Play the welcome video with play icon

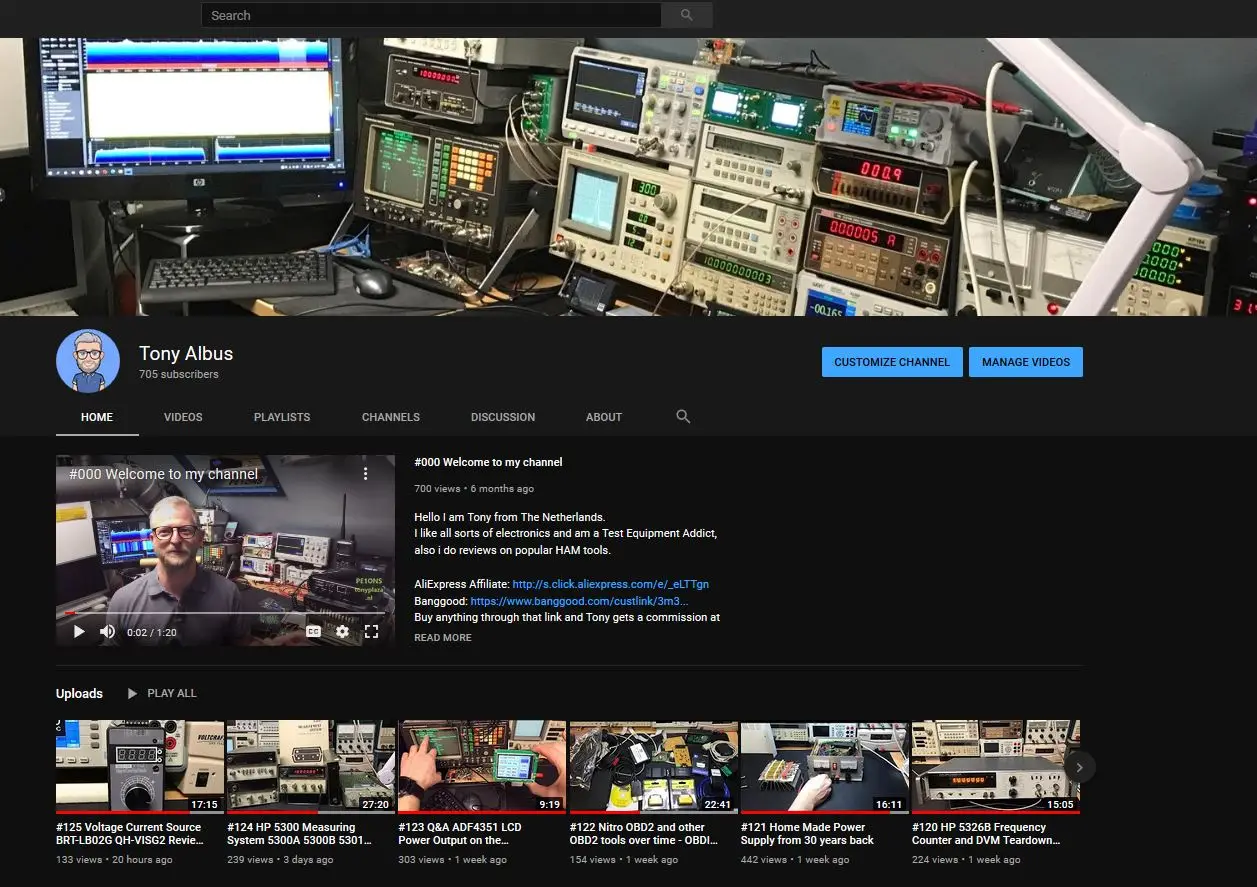pos(79,631)
